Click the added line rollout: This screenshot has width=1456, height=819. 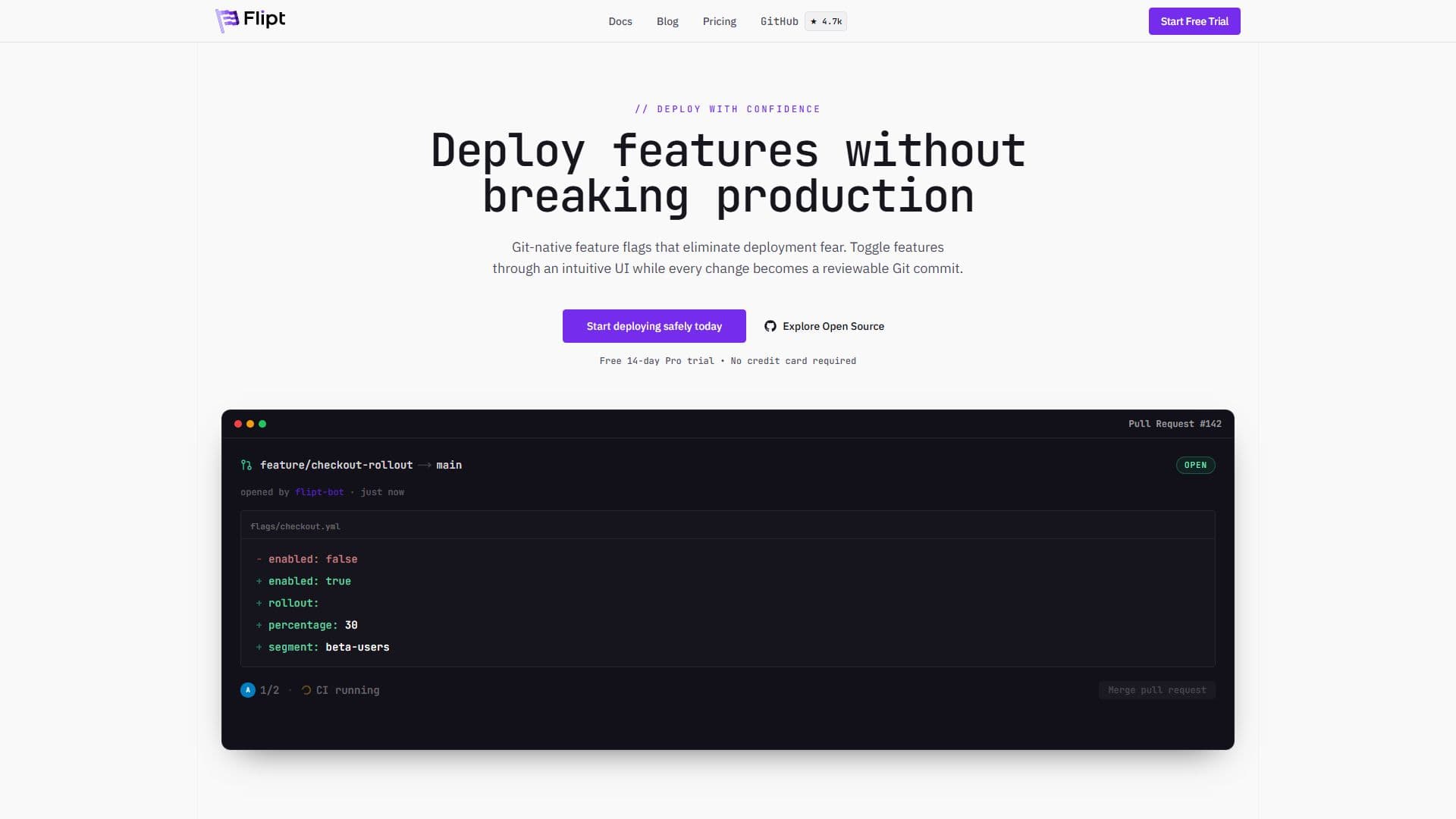tap(293, 603)
